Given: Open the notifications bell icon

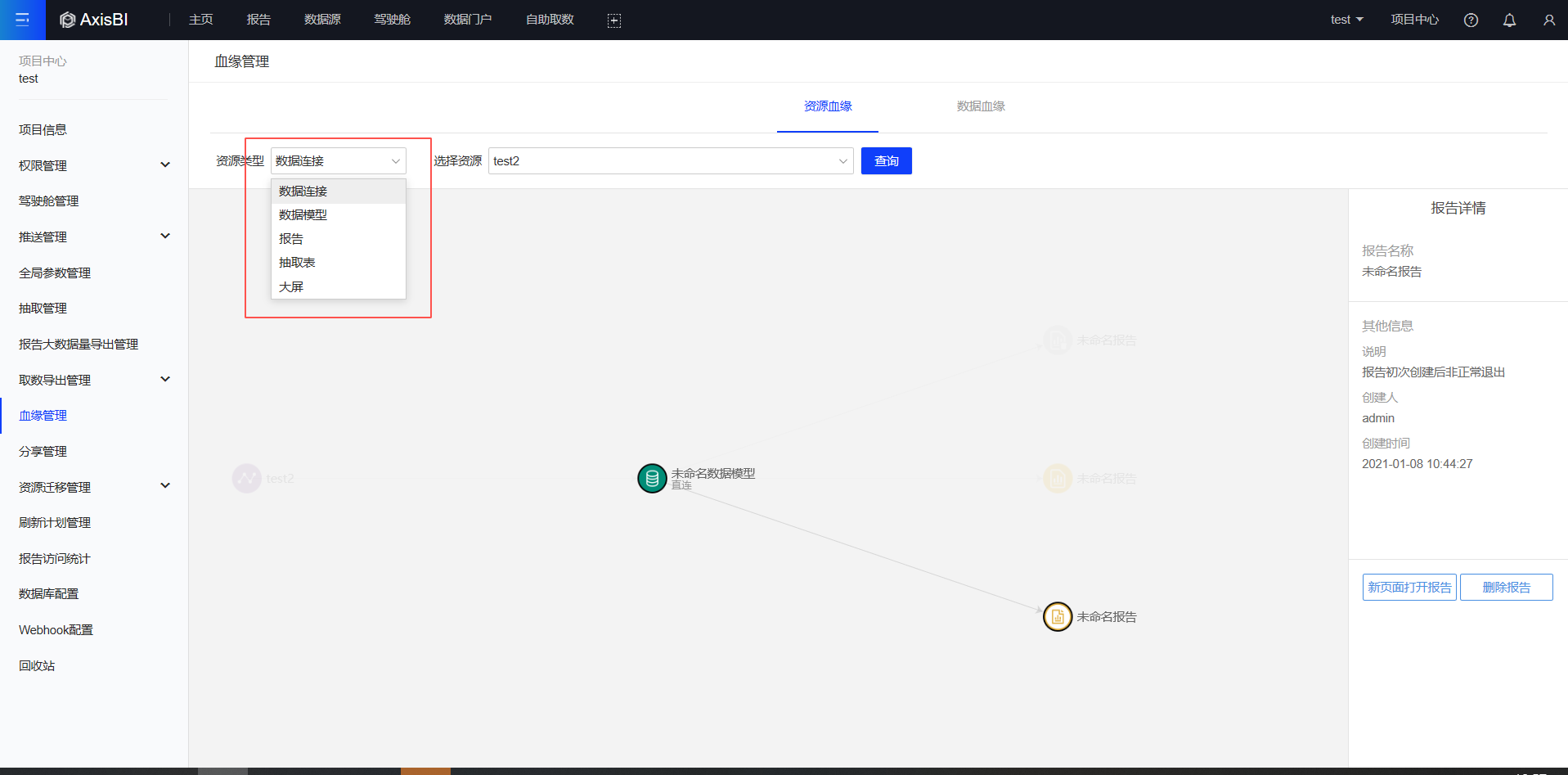Looking at the screenshot, I should pyautogui.click(x=1510, y=20).
